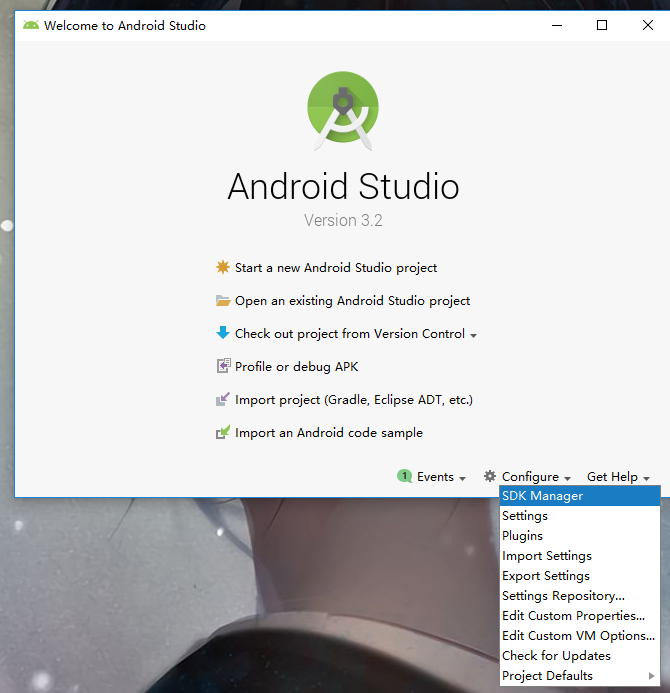The height and width of the screenshot is (693, 670).
Task: Select Check for Updates entry
Action: (x=580, y=655)
